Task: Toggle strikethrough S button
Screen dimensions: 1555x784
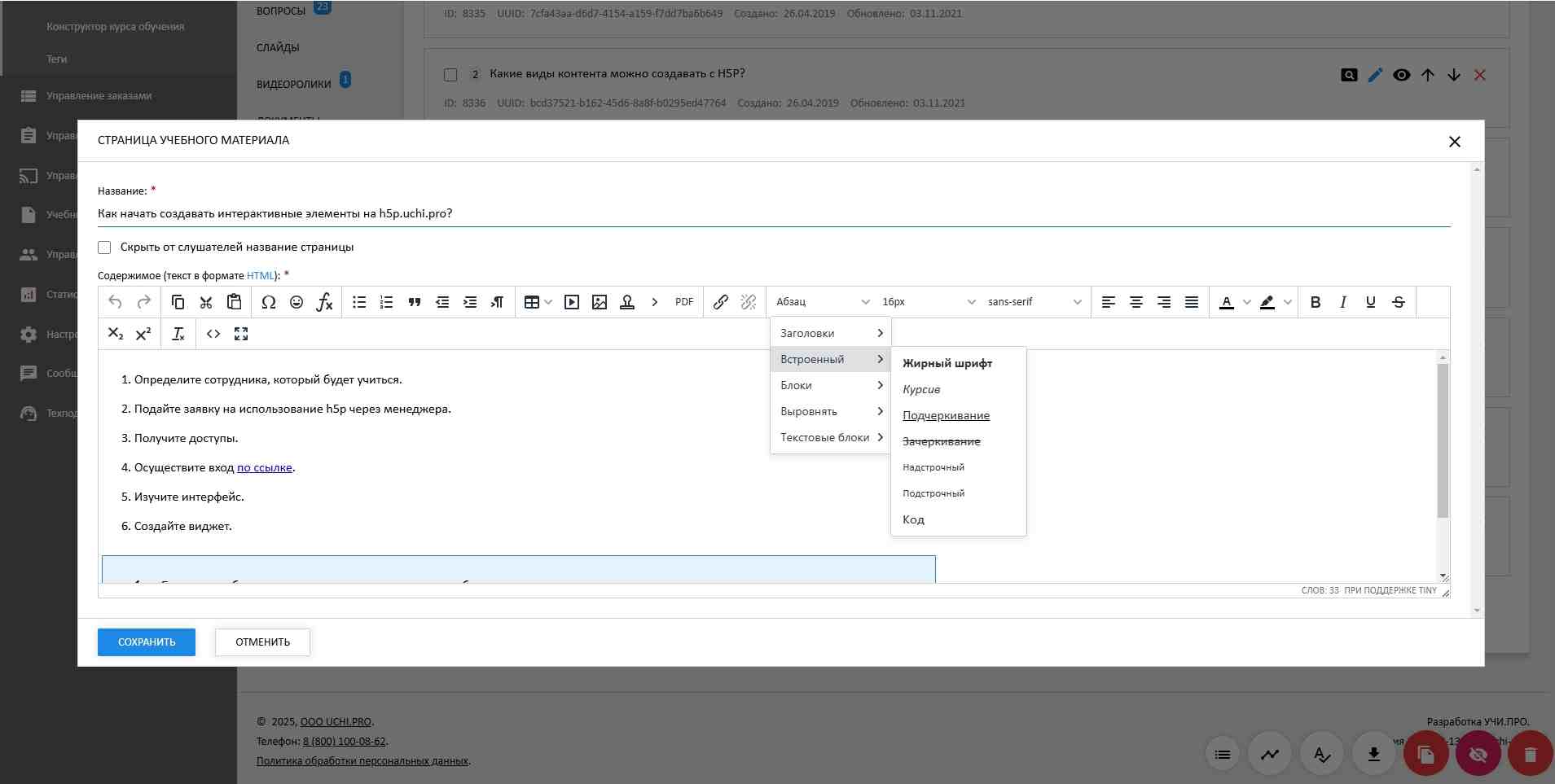Action: point(1399,302)
